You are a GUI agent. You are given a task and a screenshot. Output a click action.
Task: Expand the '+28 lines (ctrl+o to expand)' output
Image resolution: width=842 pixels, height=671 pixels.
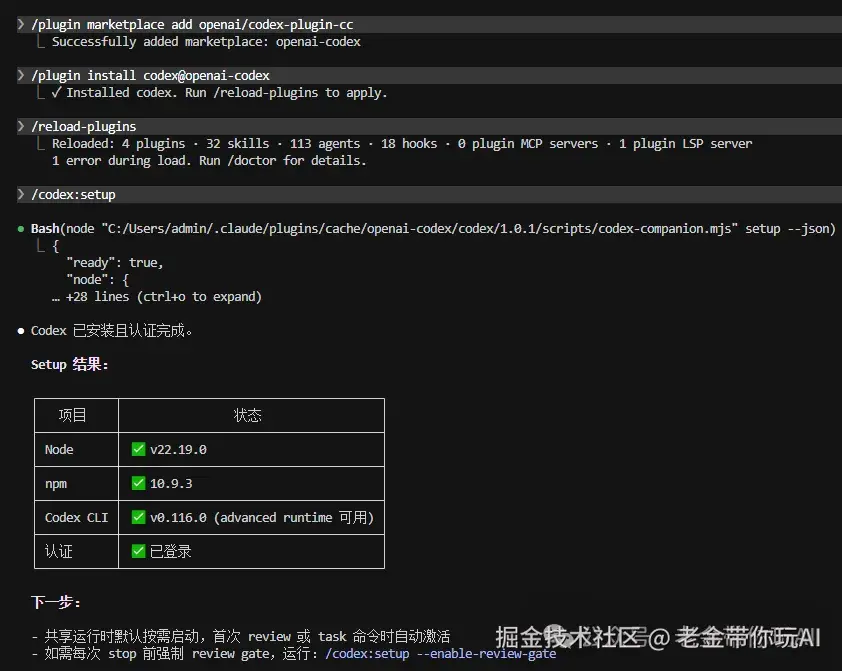click(x=157, y=297)
